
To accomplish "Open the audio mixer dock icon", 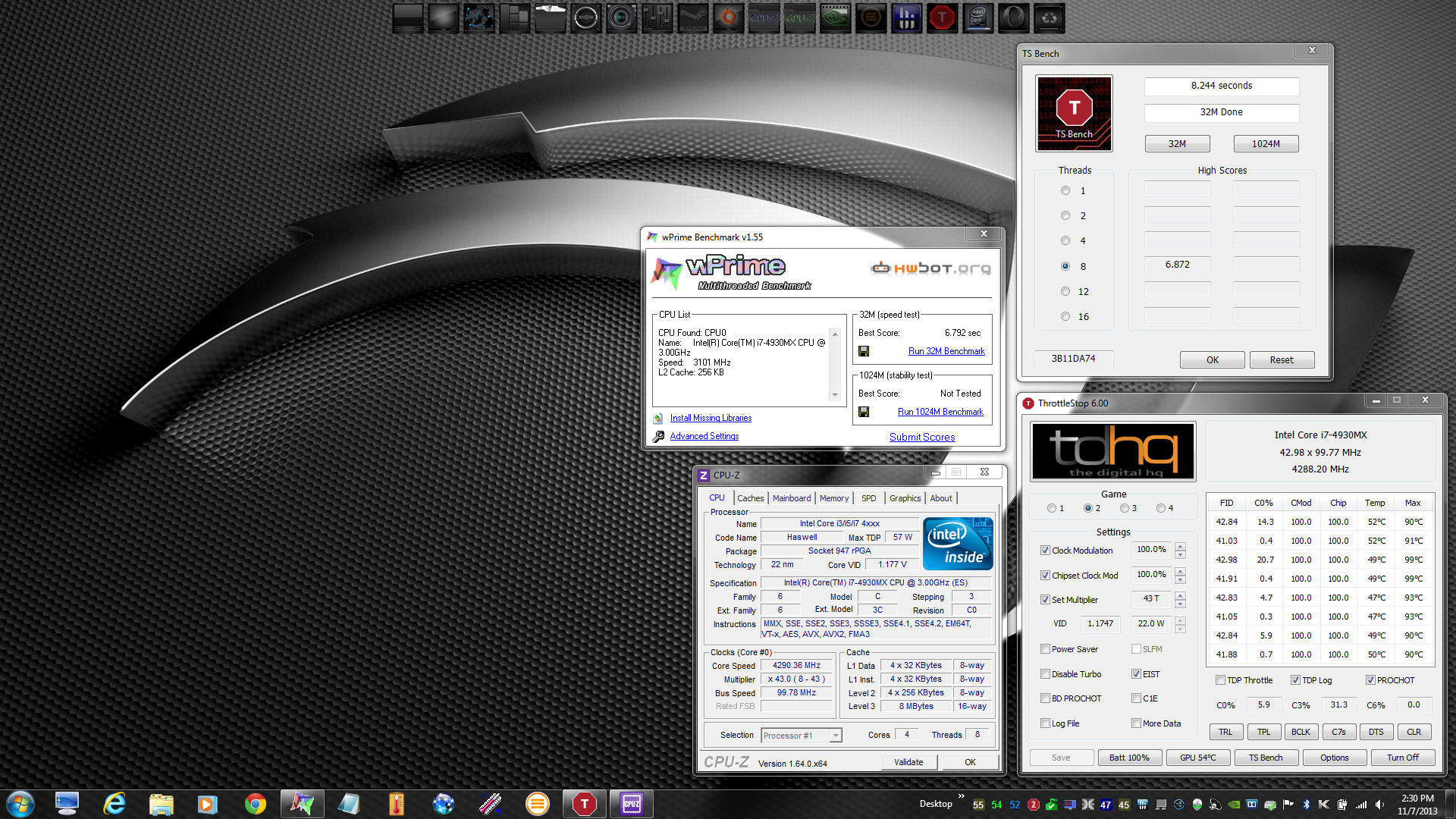I will click(657, 17).
